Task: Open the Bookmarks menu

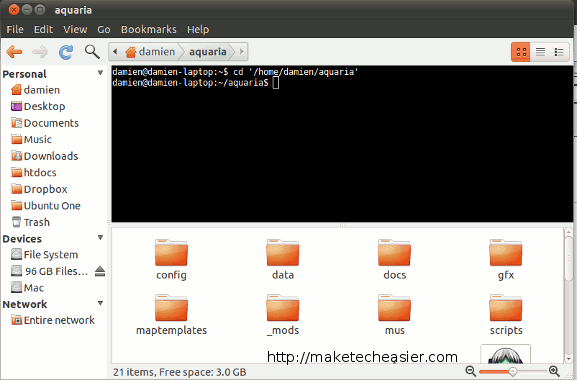Action: coord(149,29)
